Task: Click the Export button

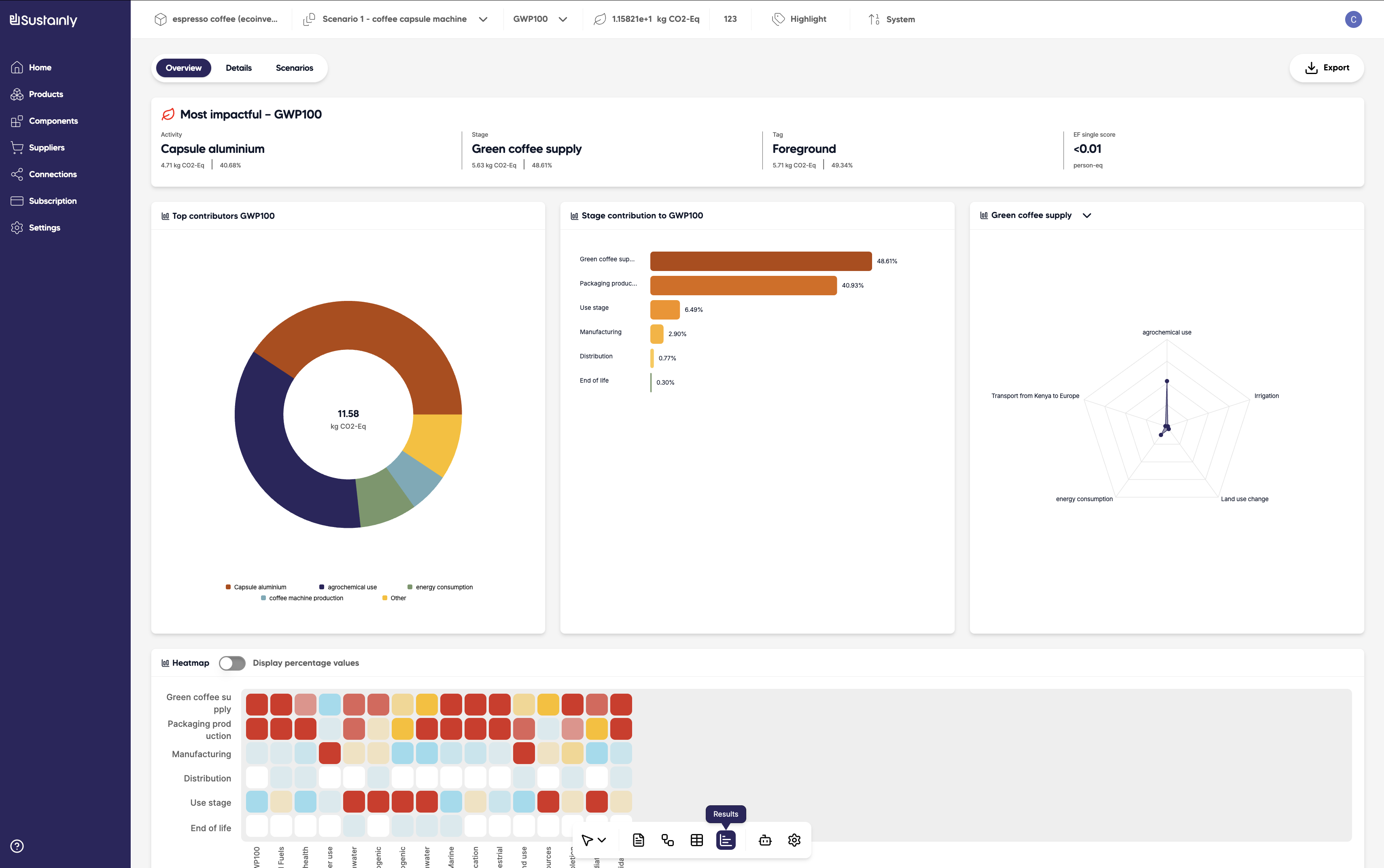Action: [1327, 68]
